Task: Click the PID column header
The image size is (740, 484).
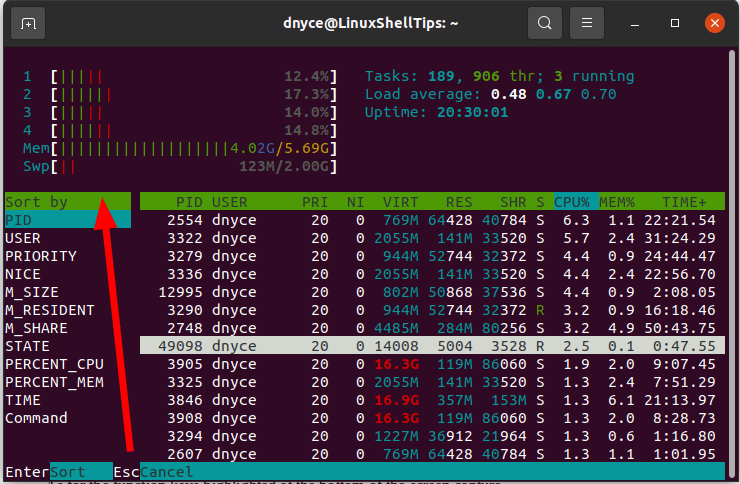Action: pyautogui.click(x=189, y=202)
